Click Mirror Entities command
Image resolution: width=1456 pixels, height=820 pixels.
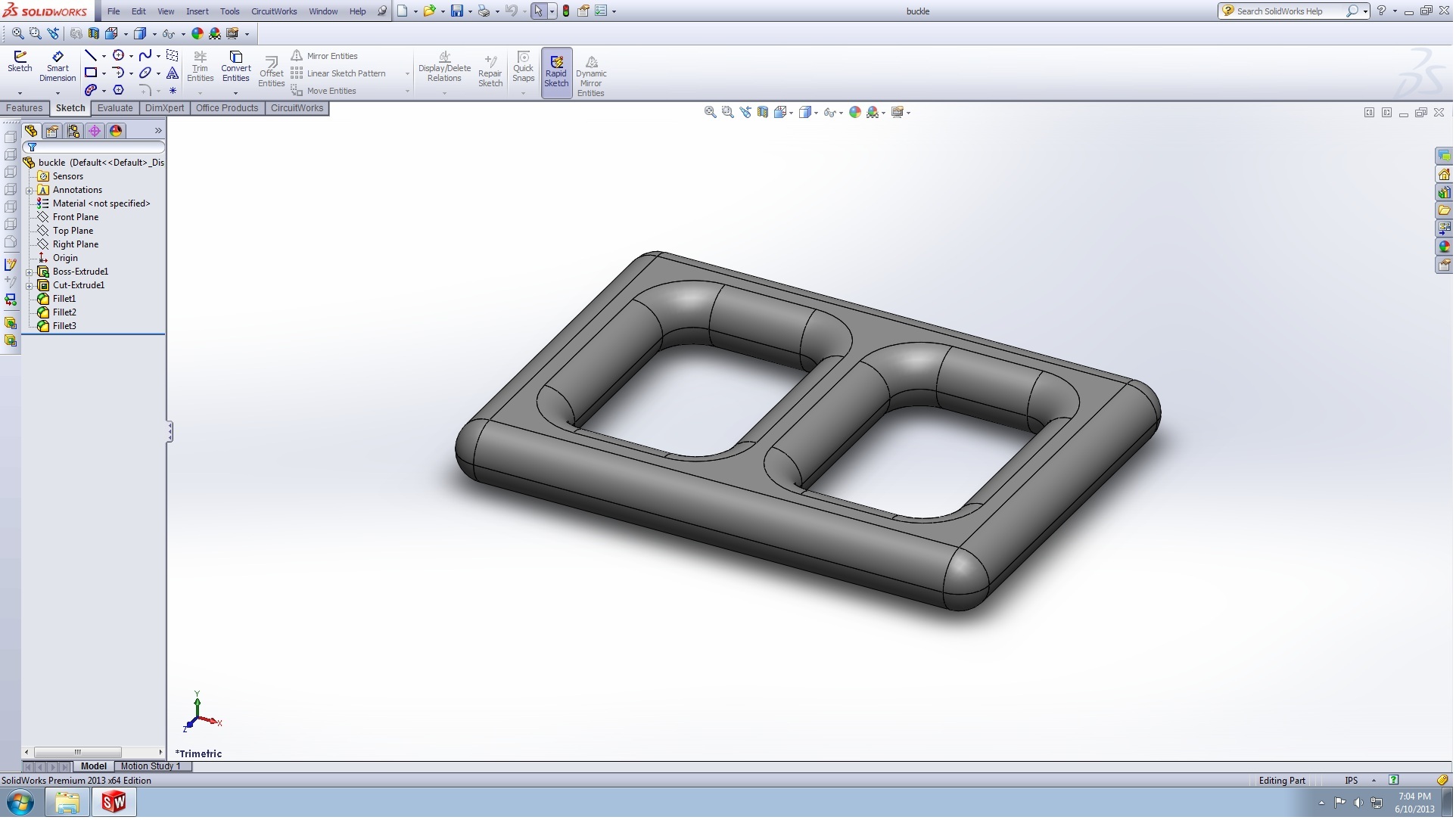(325, 56)
